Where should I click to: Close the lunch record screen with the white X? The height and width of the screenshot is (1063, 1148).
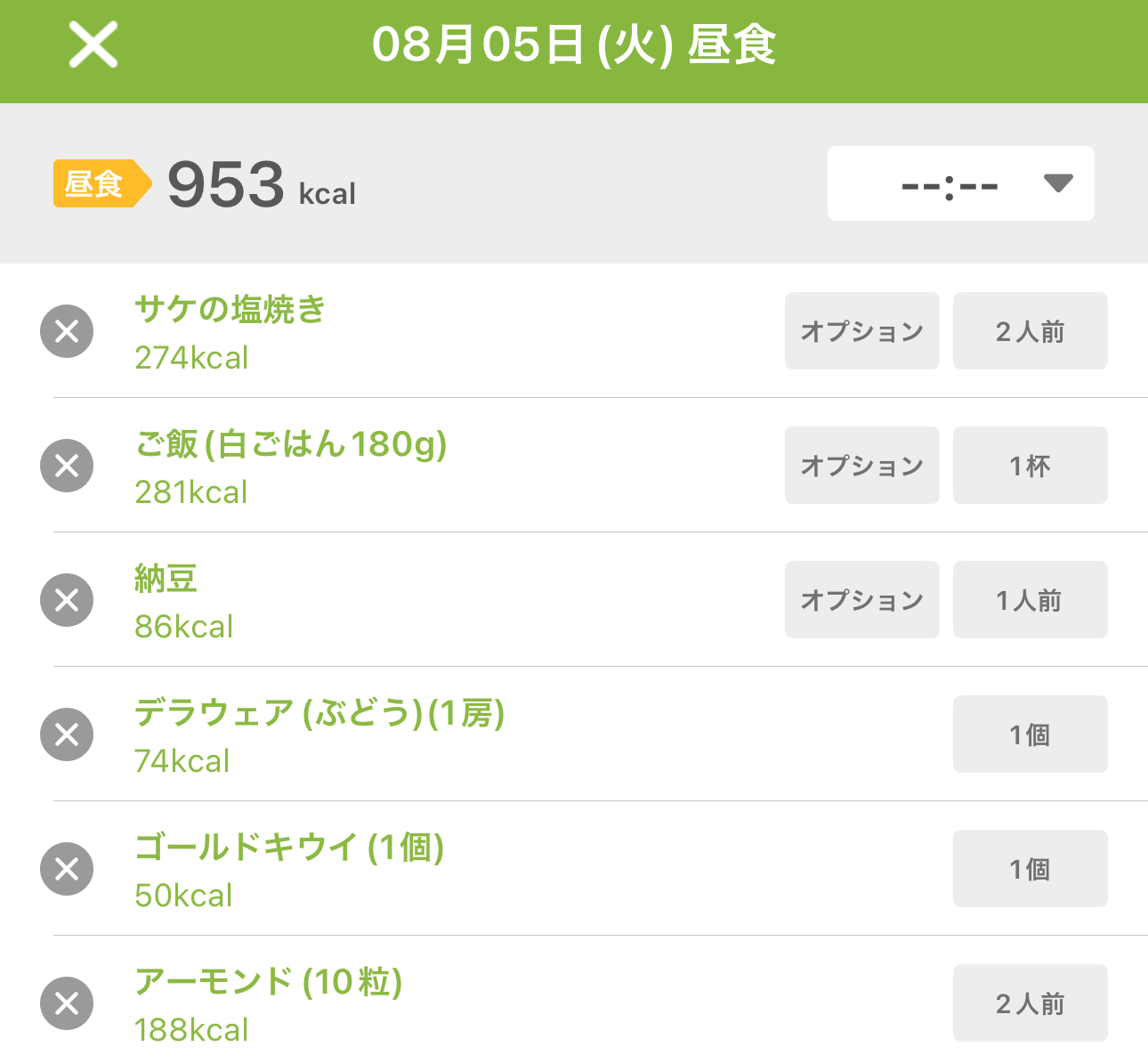(x=93, y=45)
